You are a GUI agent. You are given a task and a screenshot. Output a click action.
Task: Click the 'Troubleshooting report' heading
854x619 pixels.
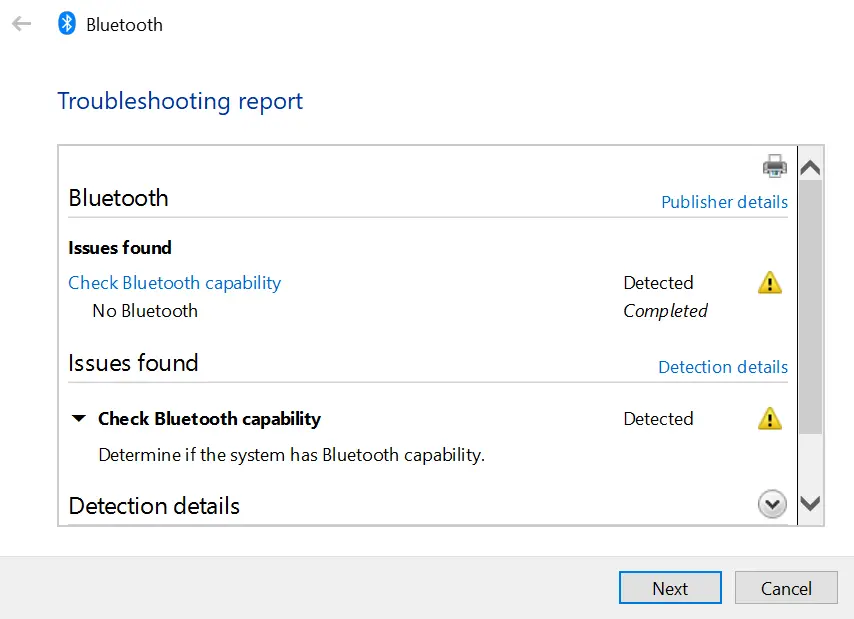180,101
